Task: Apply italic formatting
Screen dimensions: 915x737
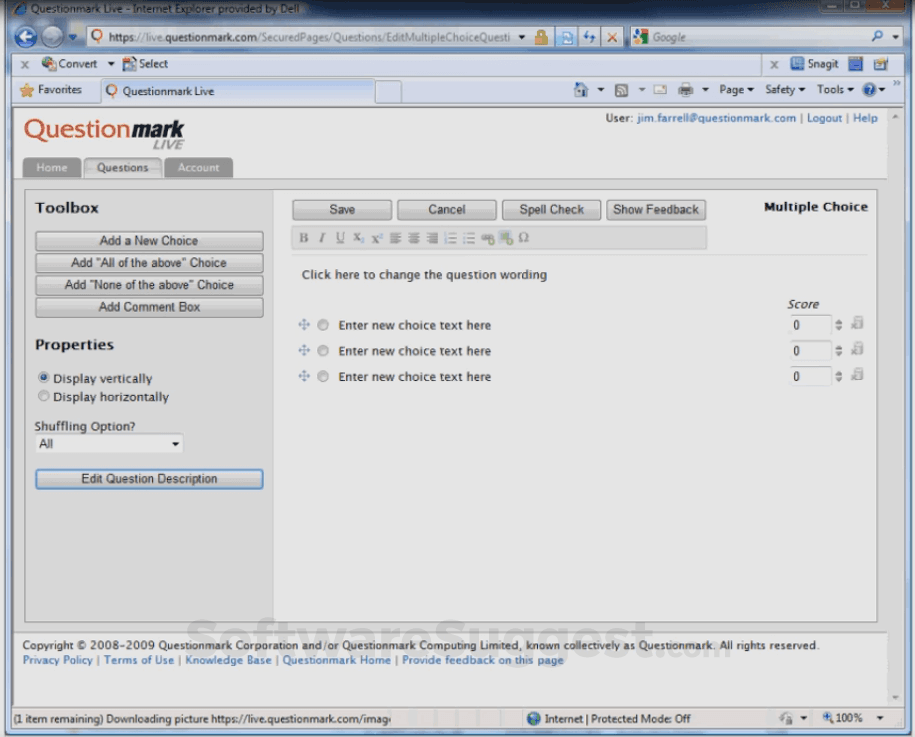Action: pyautogui.click(x=321, y=238)
